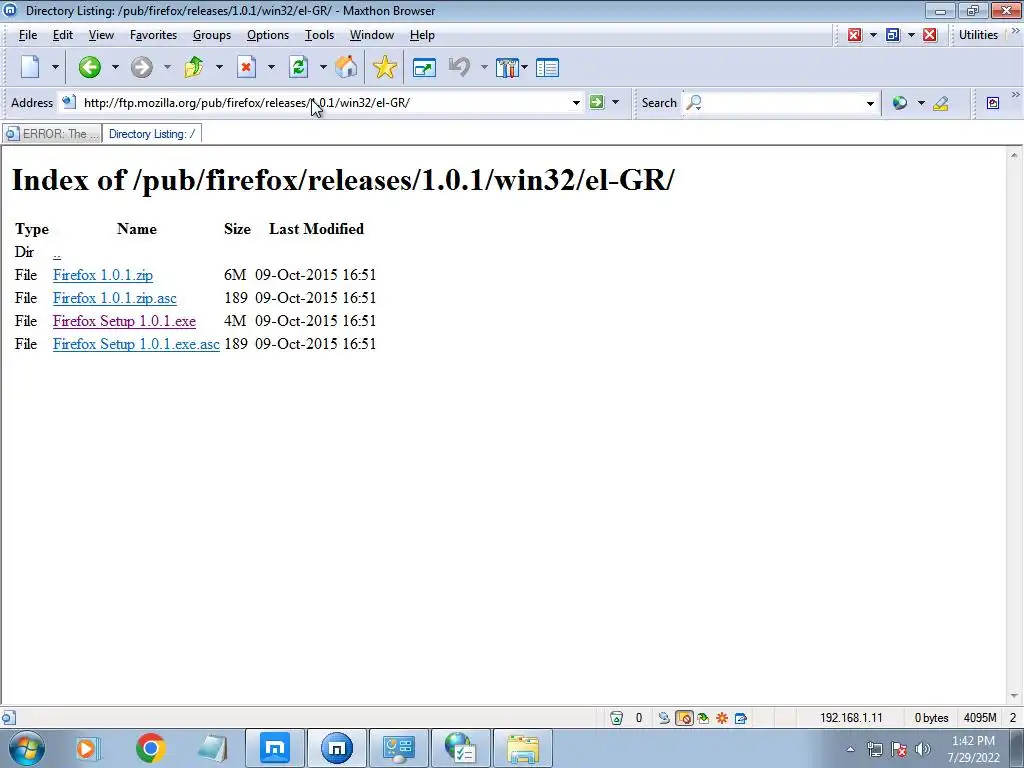
Task: Launch Google Chrome from the taskbar
Action: 150,748
